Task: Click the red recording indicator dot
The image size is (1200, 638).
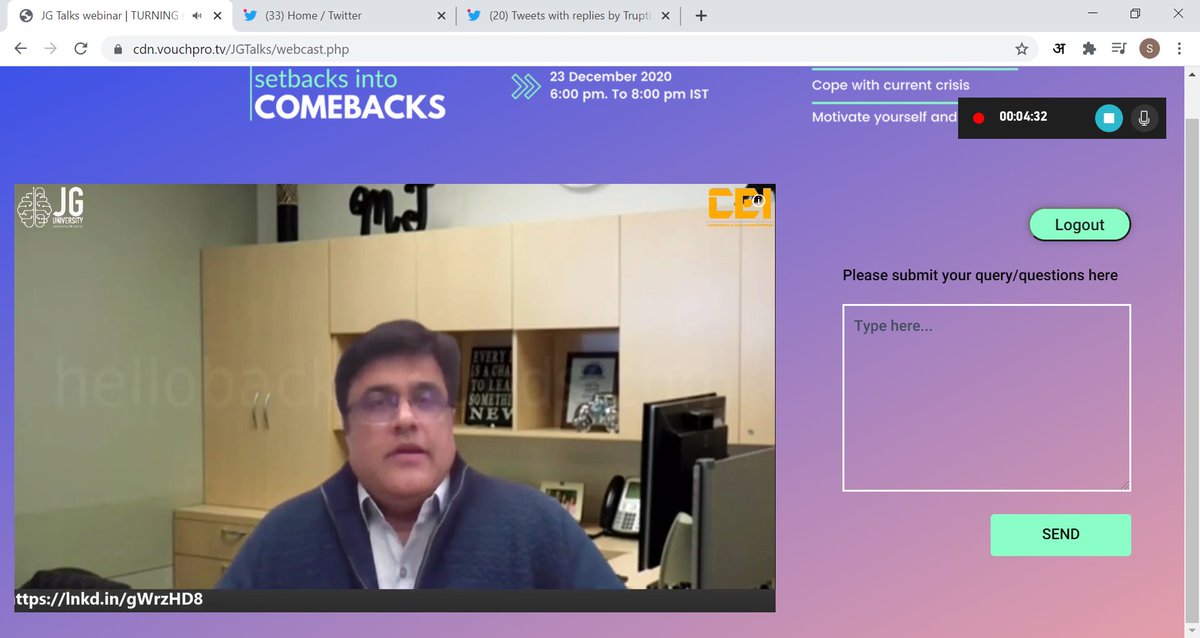Action: tap(979, 118)
